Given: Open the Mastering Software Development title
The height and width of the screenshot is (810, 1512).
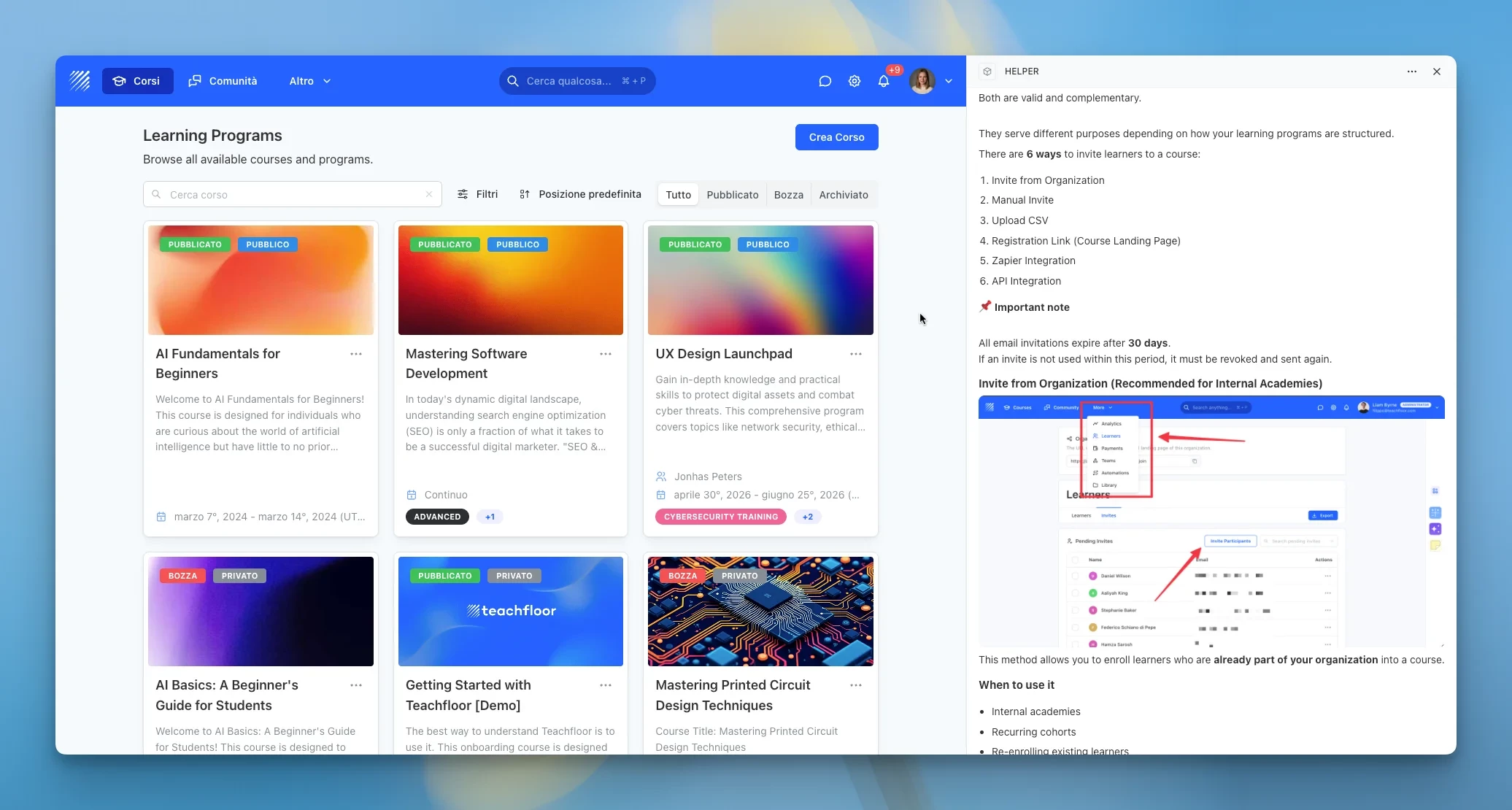Looking at the screenshot, I should (466, 363).
